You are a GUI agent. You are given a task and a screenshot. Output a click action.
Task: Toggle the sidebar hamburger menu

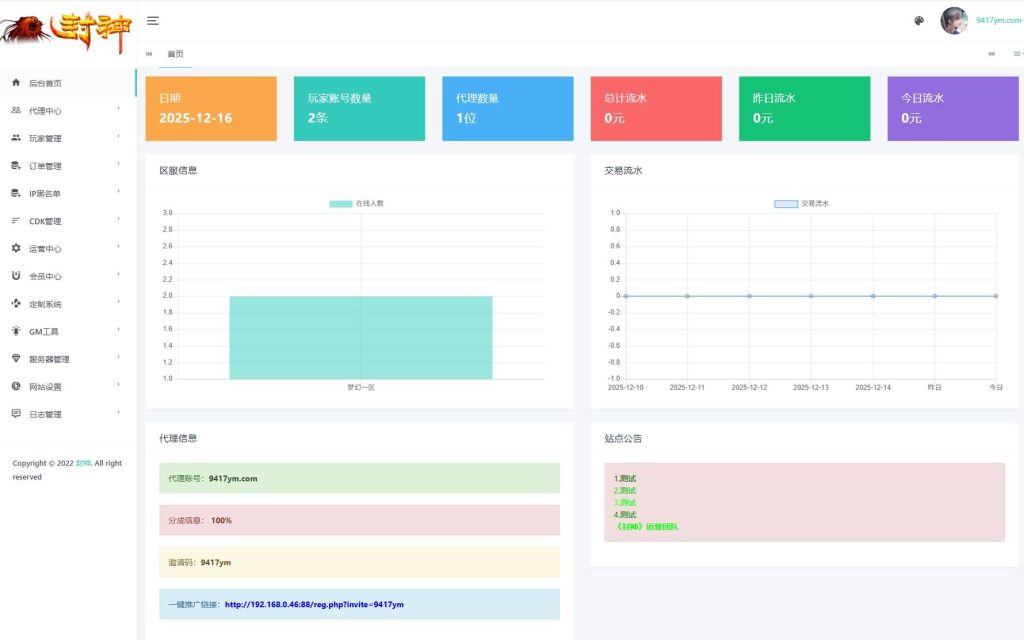153,20
